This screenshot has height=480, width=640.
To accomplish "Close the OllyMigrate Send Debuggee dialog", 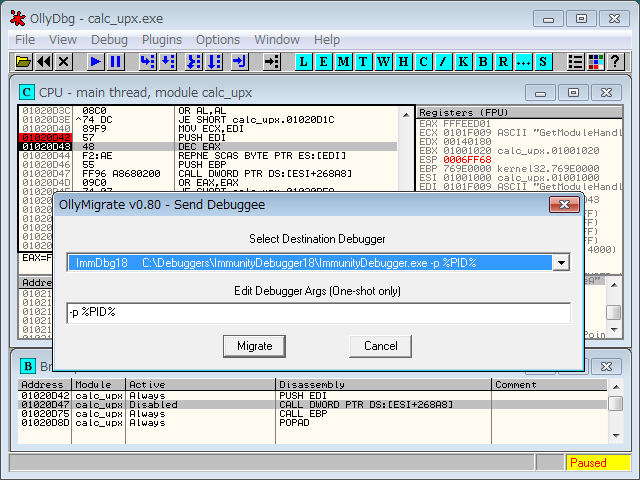I will coord(564,204).
